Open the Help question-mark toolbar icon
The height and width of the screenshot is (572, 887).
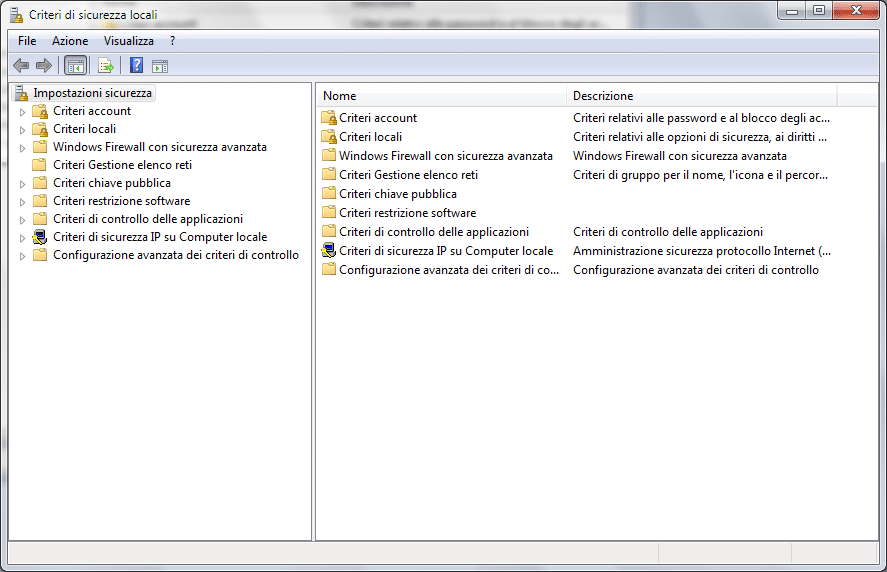point(136,66)
